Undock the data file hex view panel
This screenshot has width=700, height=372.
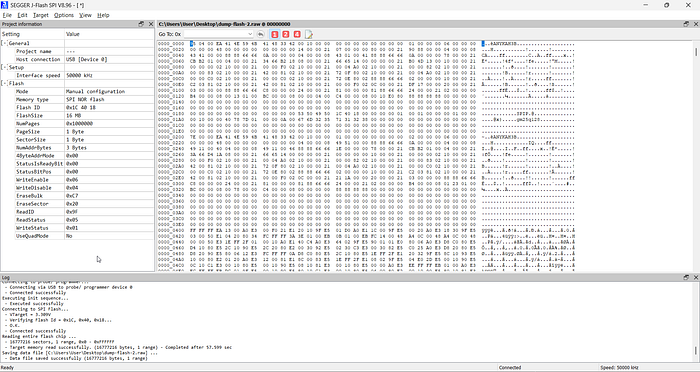[686, 24]
